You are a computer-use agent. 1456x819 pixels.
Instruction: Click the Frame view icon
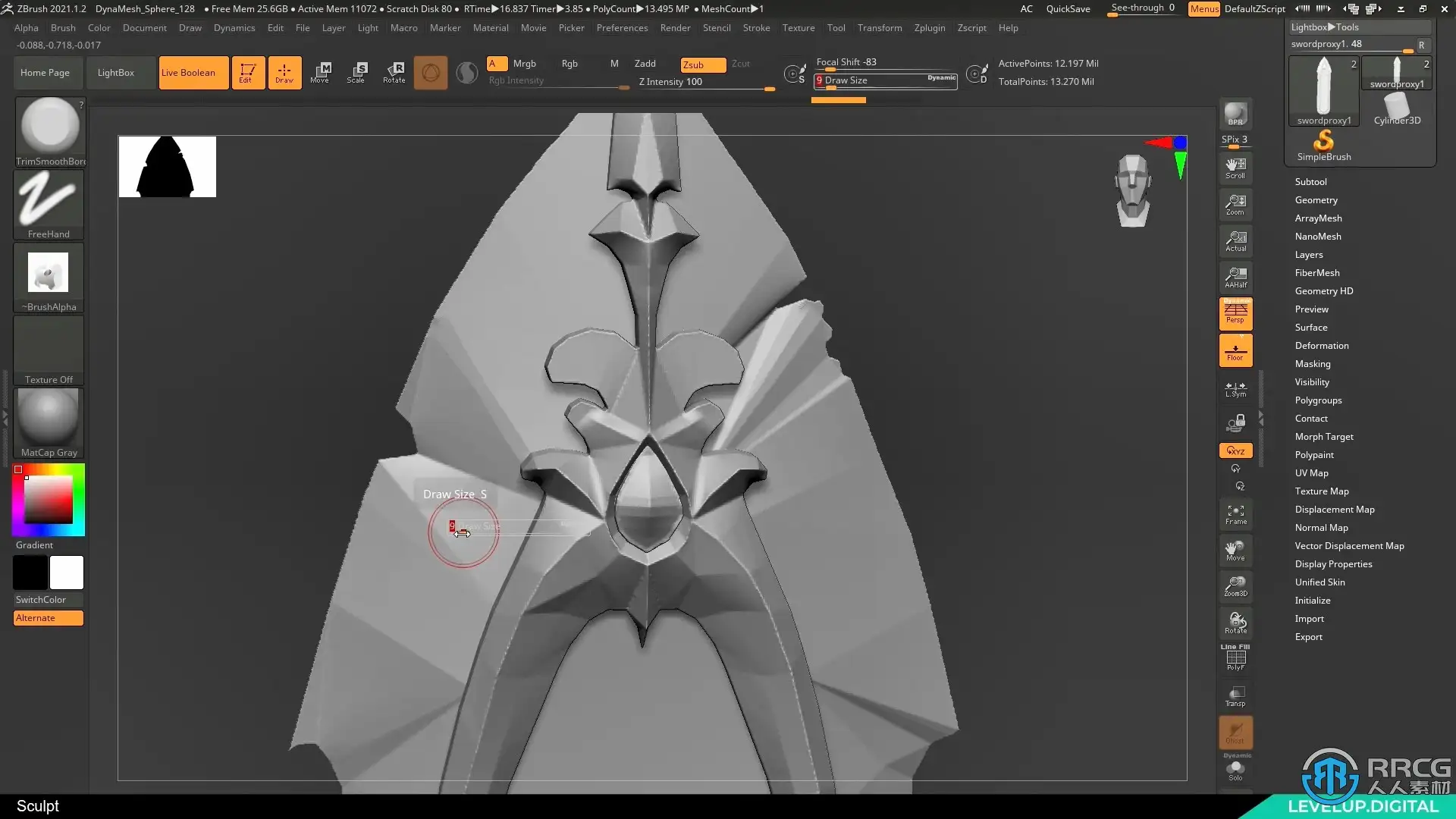1235,514
